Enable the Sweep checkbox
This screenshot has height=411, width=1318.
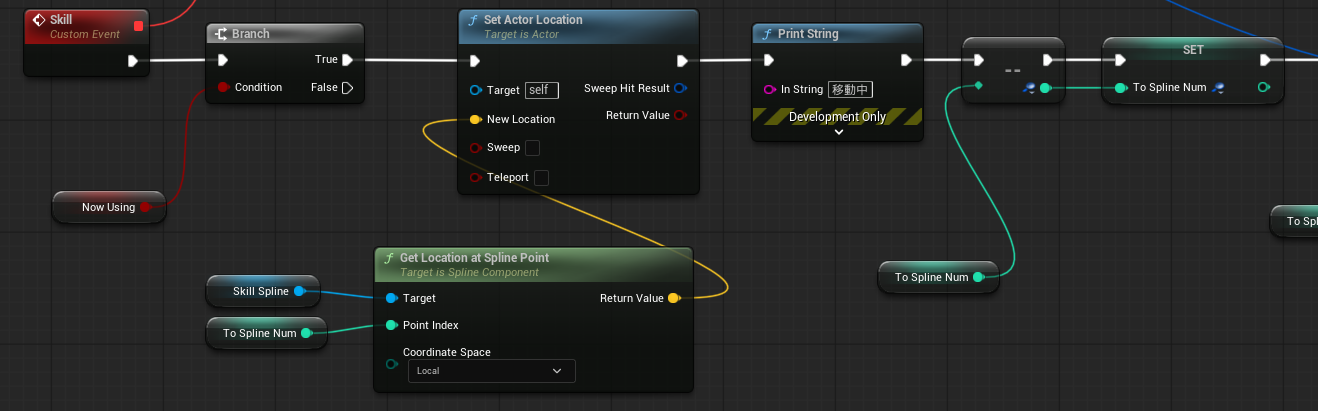[532, 148]
